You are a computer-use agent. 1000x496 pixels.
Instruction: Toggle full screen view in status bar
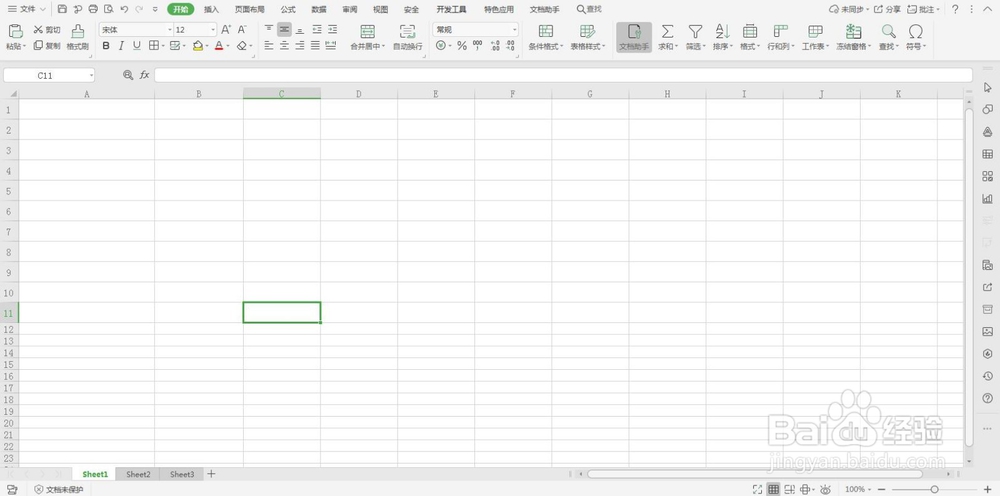pos(758,489)
